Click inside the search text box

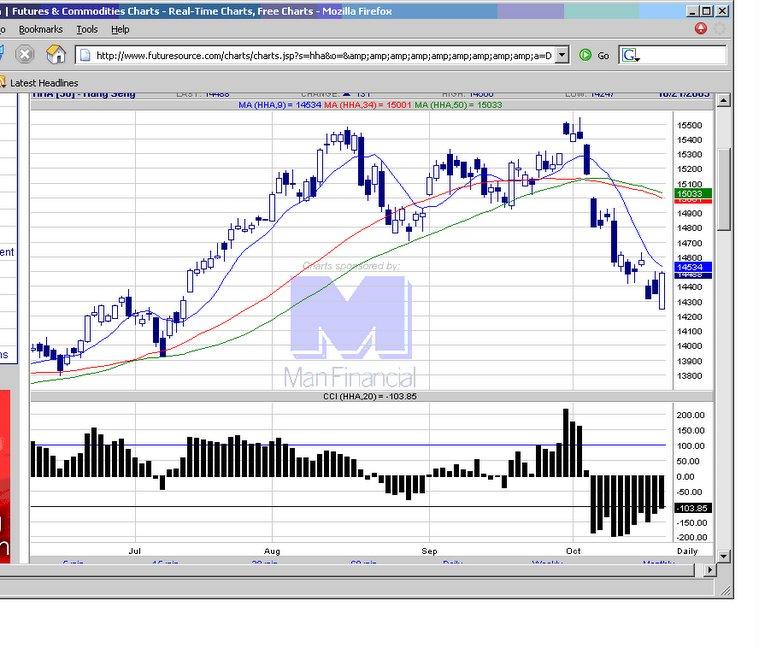[x=683, y=55]
